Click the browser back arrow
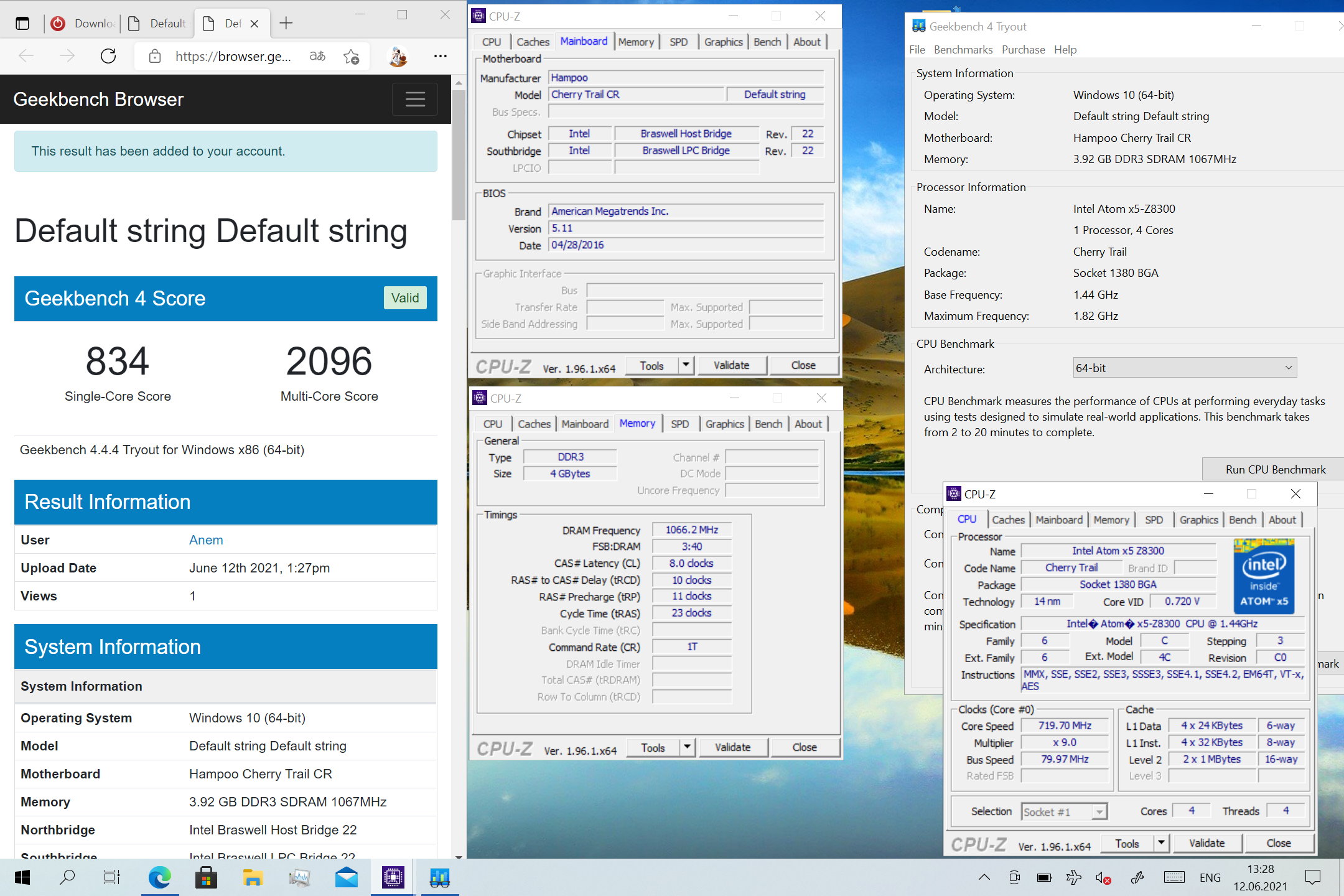Screen dimensions: 1344x896 26,57
